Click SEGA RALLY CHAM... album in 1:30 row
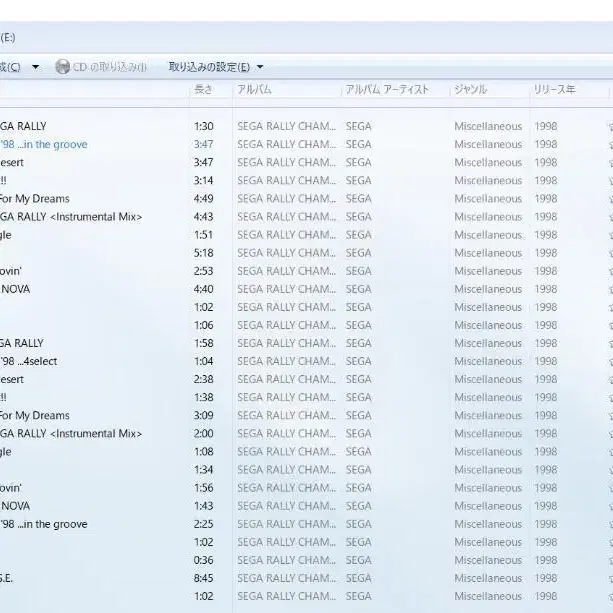This screenshot has width=613, height=613. pos(287,126)
